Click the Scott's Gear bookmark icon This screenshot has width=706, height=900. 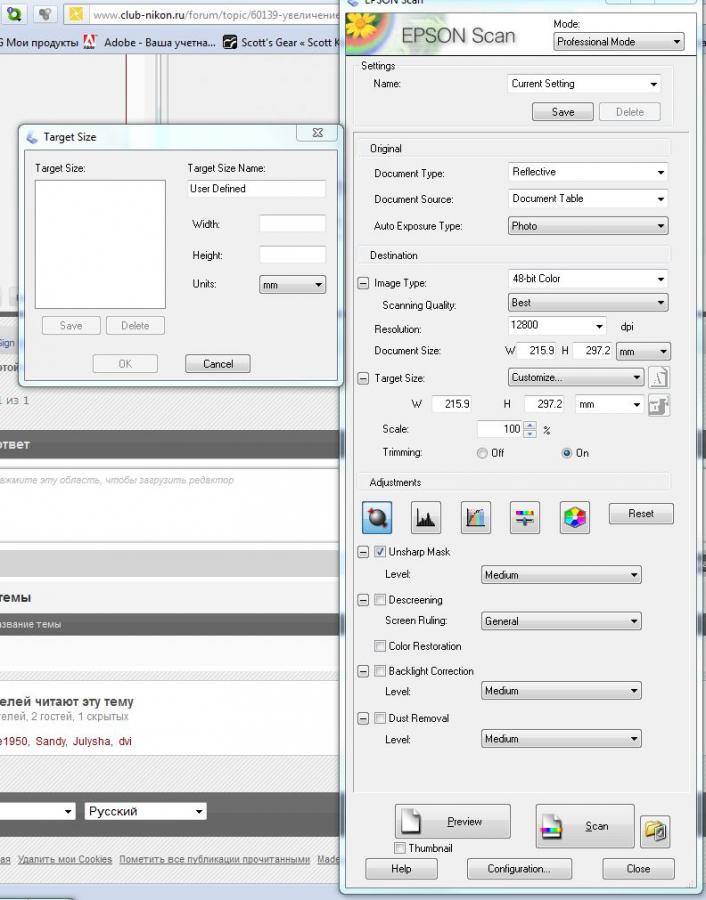pyautogui.click(x=230, y=42)
